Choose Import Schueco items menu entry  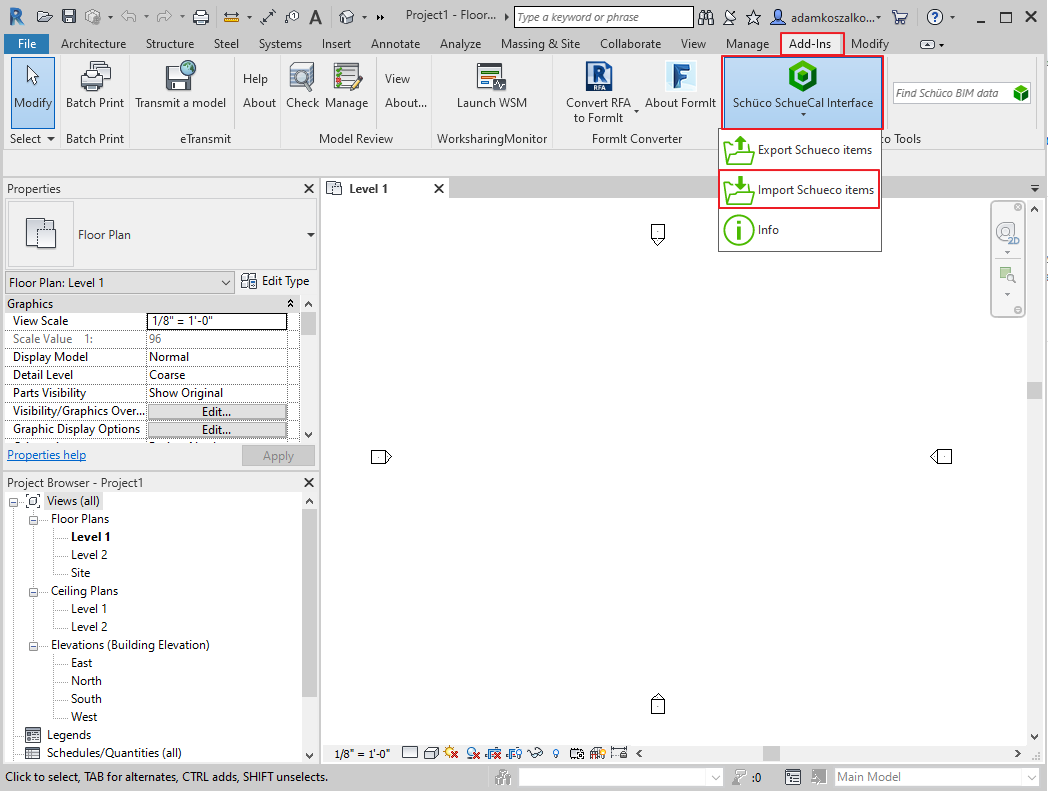click(799, 190)
